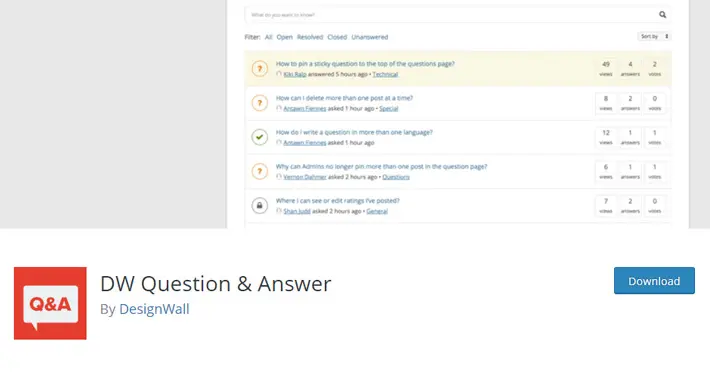
Task: Select the Open filter
Action: (284, 37)
